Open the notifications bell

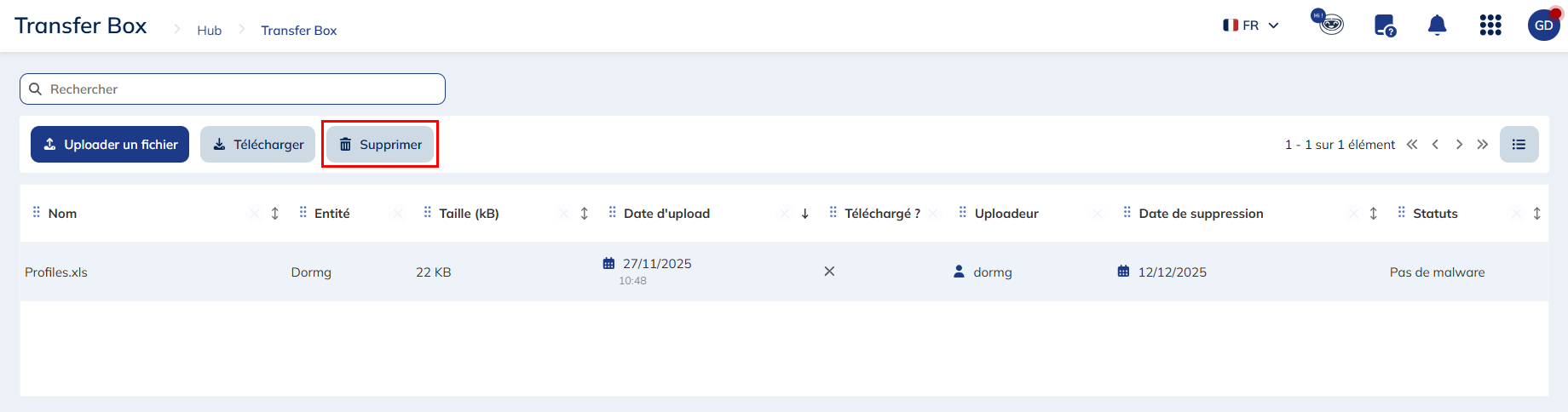[x=1437, y=26]
